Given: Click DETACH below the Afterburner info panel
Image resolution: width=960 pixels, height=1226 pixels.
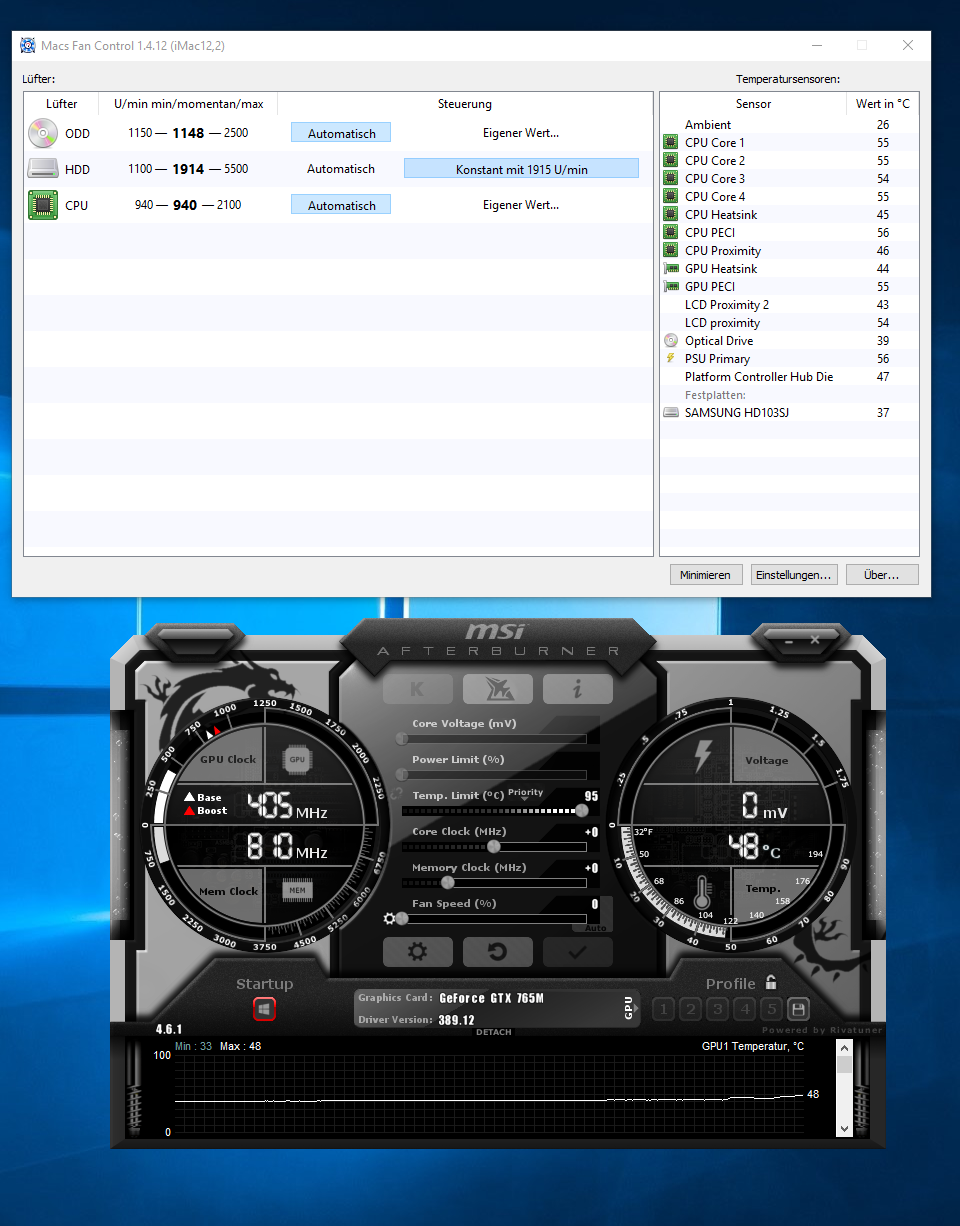Looking at the screenshot, I should point(494,1032).
